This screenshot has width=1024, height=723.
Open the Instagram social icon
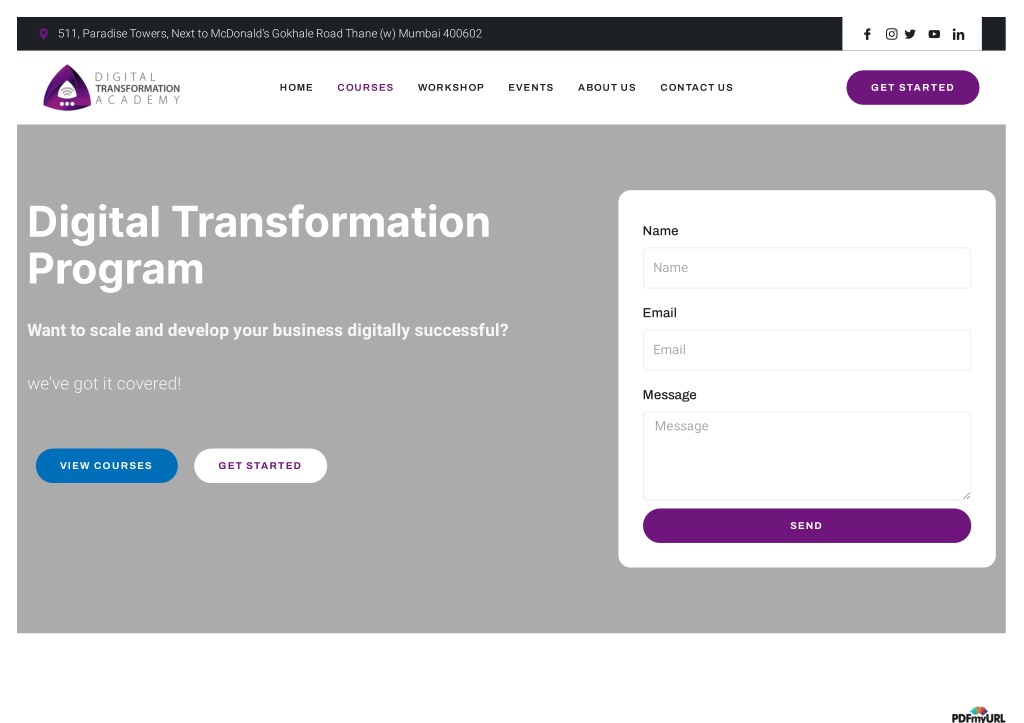891,34
